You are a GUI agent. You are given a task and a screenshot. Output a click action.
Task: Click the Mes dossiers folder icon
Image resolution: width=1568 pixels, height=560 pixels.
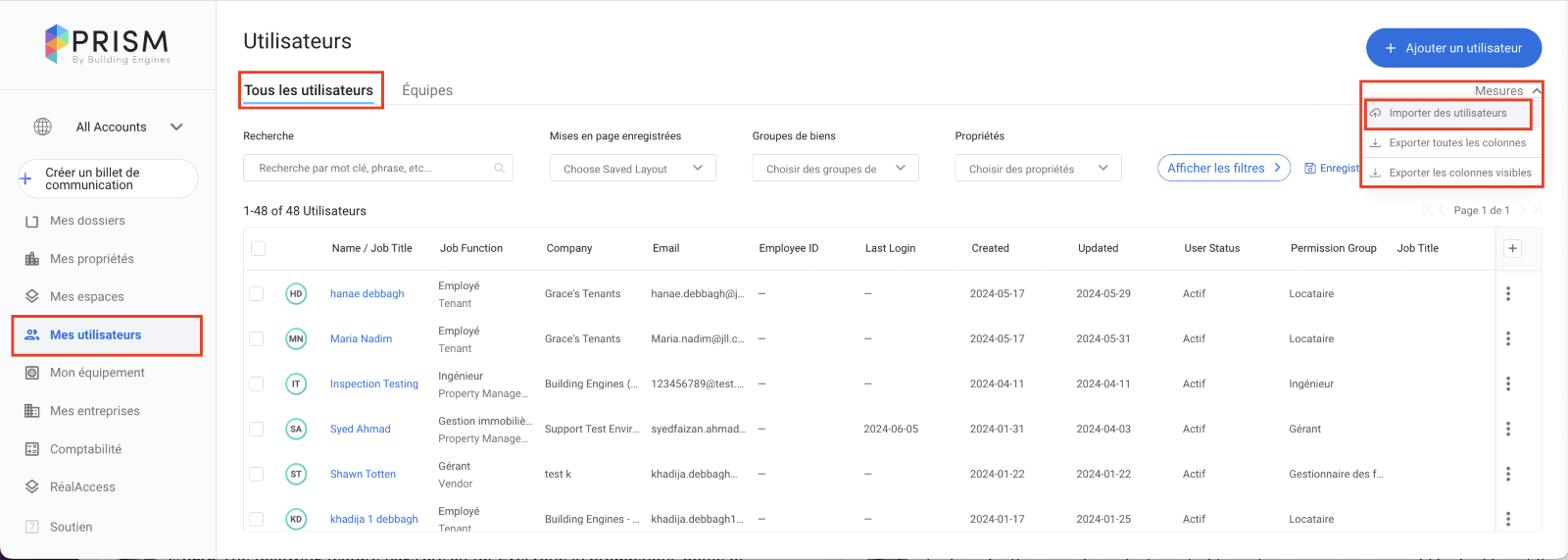tap(32, 222)
